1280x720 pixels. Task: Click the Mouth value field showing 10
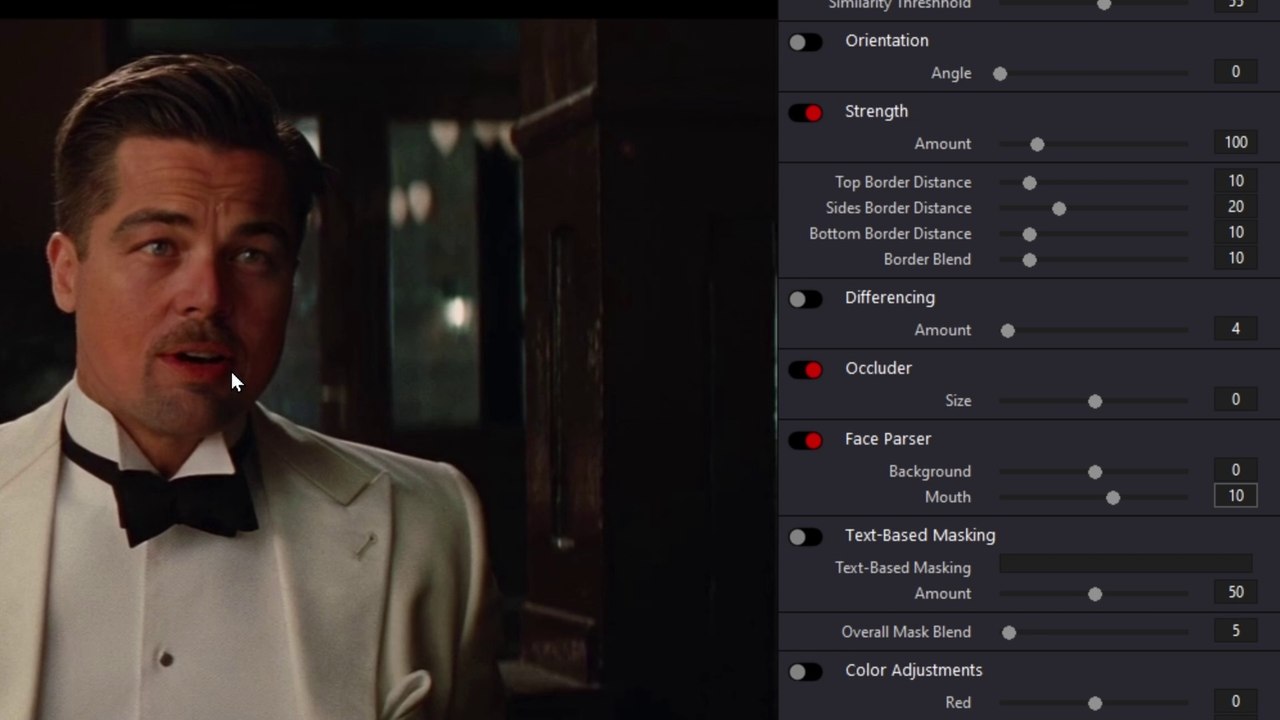point(1235,496)
